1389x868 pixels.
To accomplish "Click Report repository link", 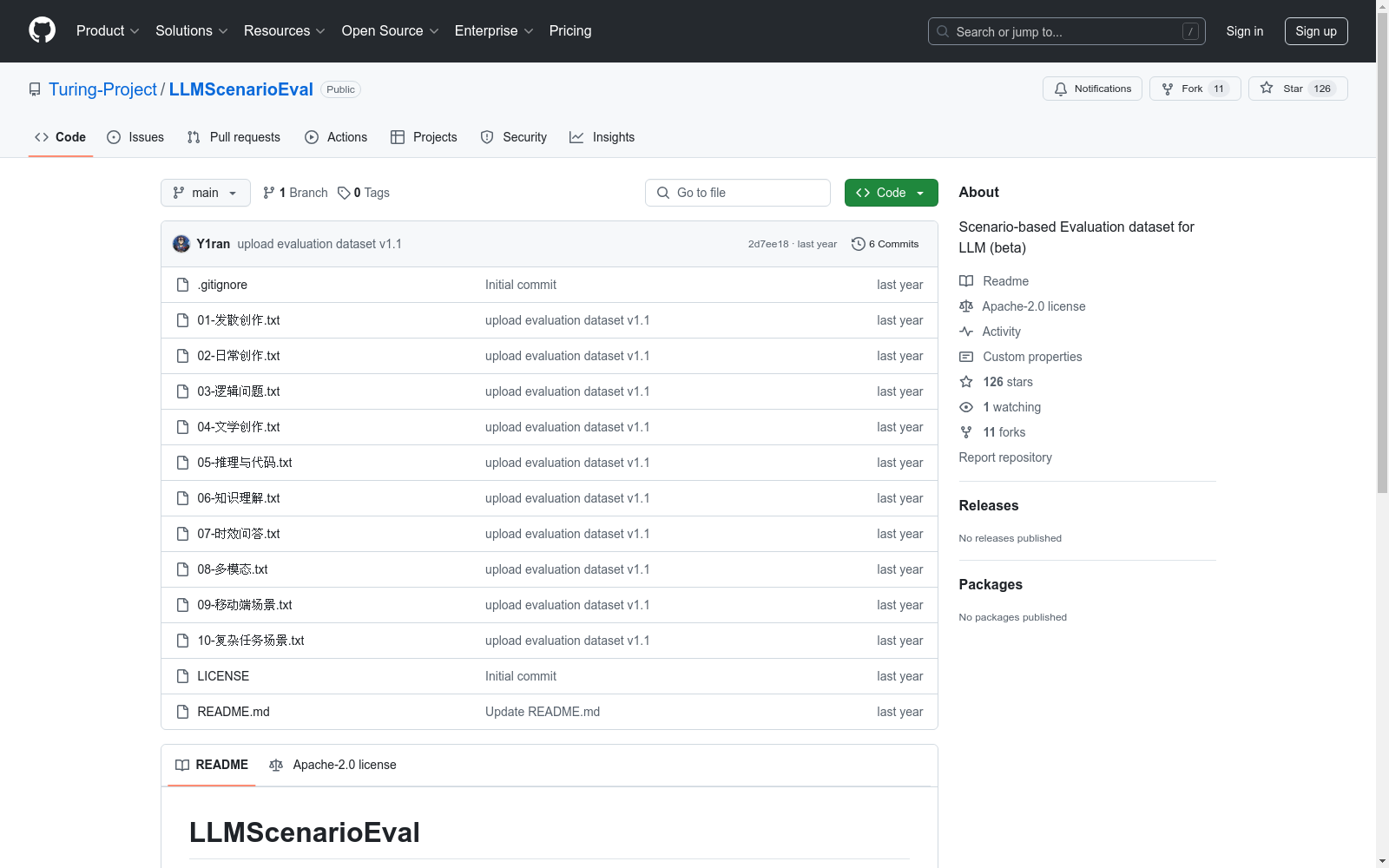I will [x=1005, y=457].
